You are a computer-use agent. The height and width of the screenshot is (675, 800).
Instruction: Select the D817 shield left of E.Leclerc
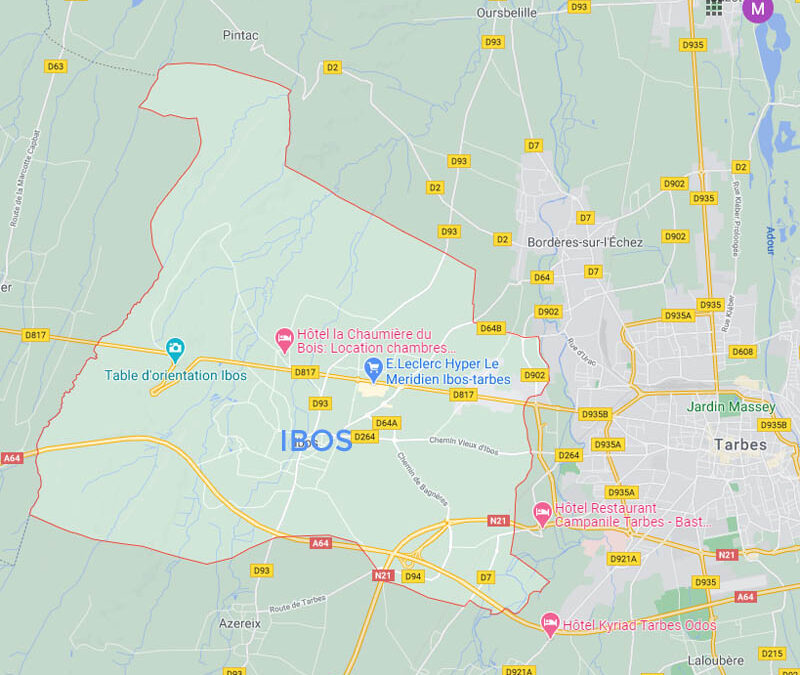pyautogui.click(x=305, y=372)
